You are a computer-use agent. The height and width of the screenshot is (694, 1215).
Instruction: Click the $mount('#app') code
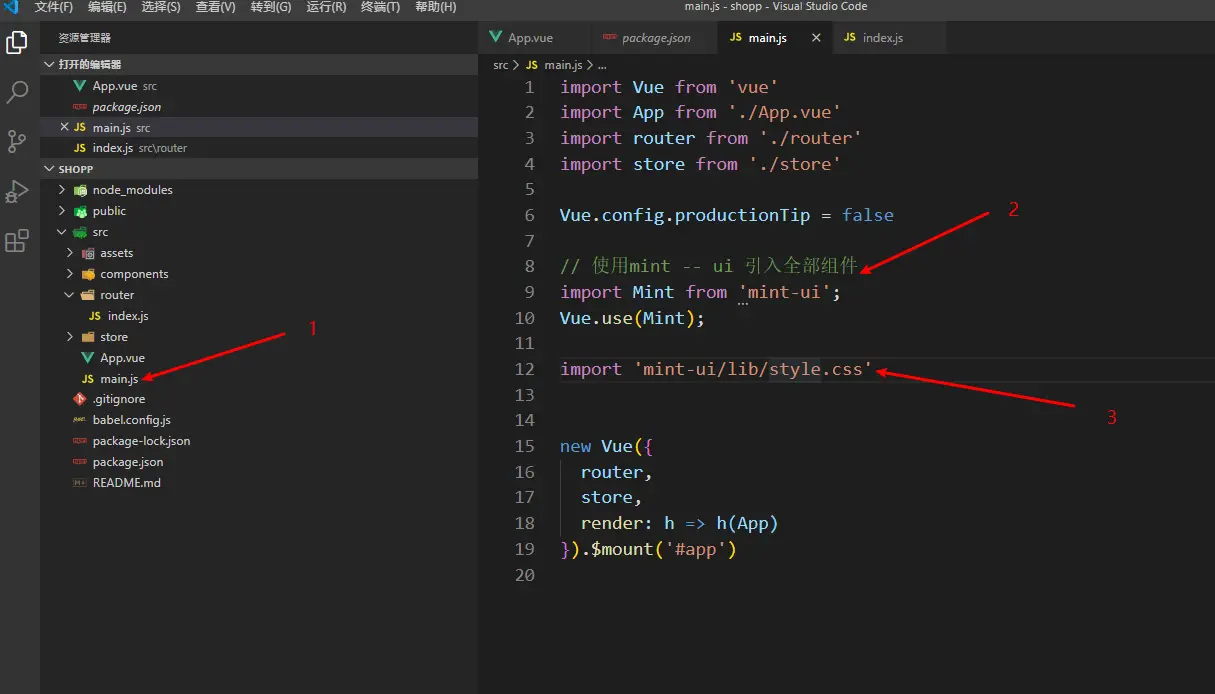pos(663,549)
